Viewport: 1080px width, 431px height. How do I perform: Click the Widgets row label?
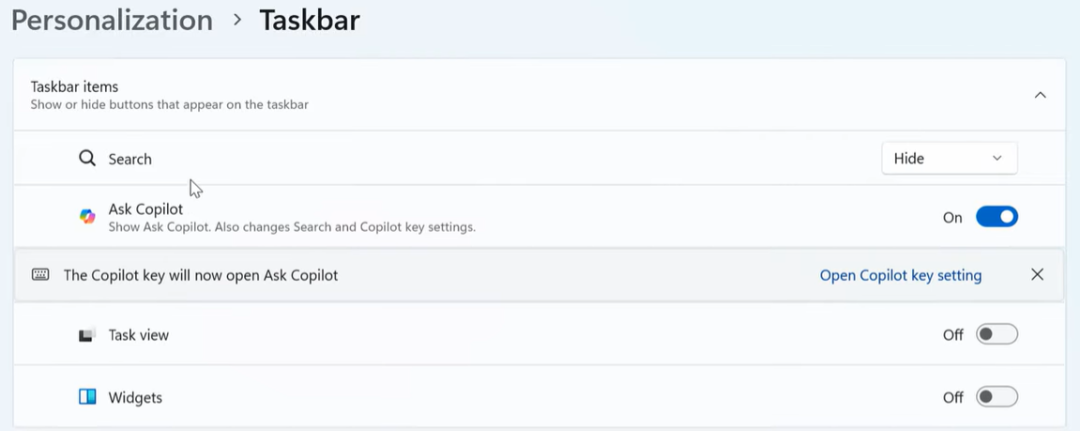point(135,397)
